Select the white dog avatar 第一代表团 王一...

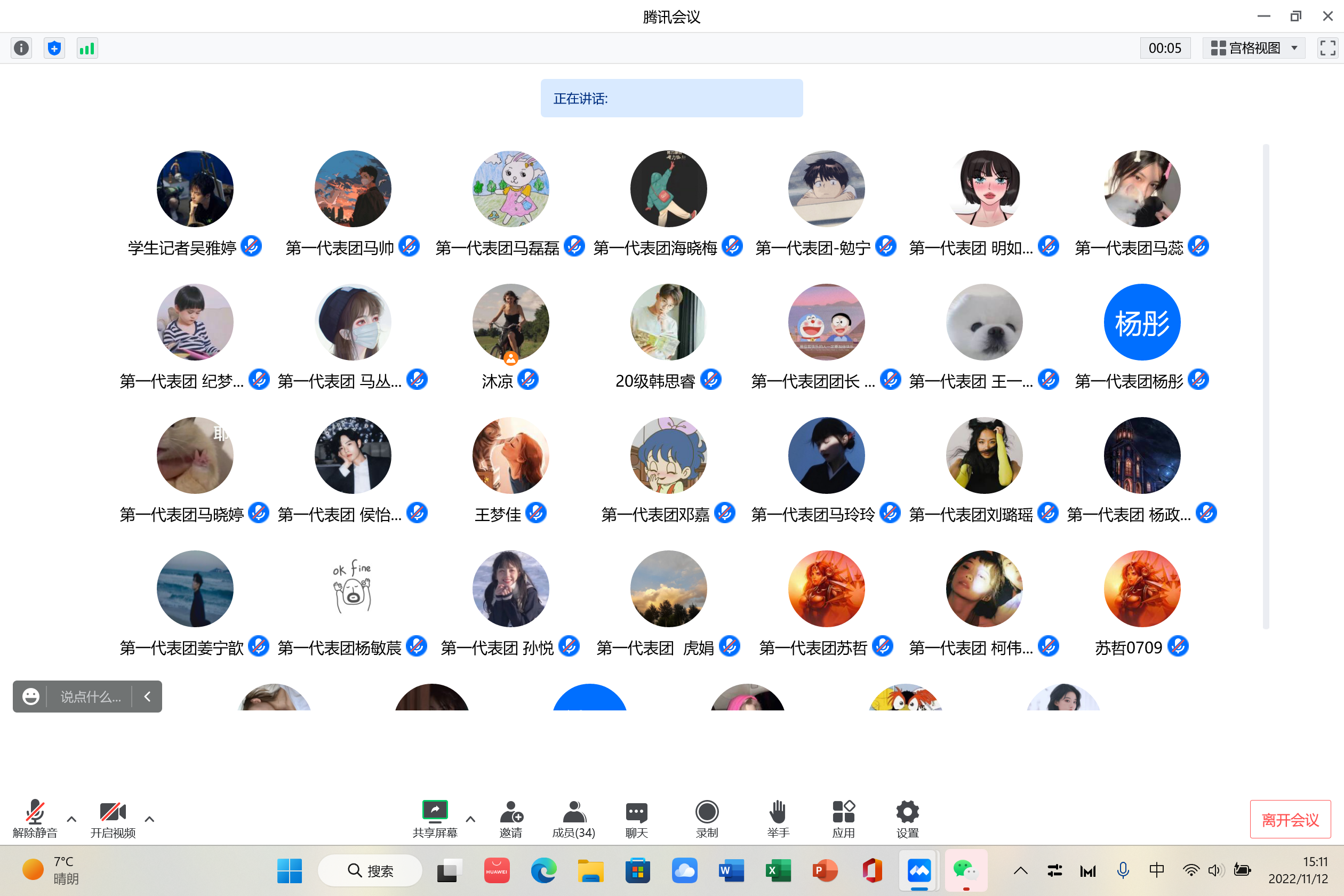[x=984, y=322]
